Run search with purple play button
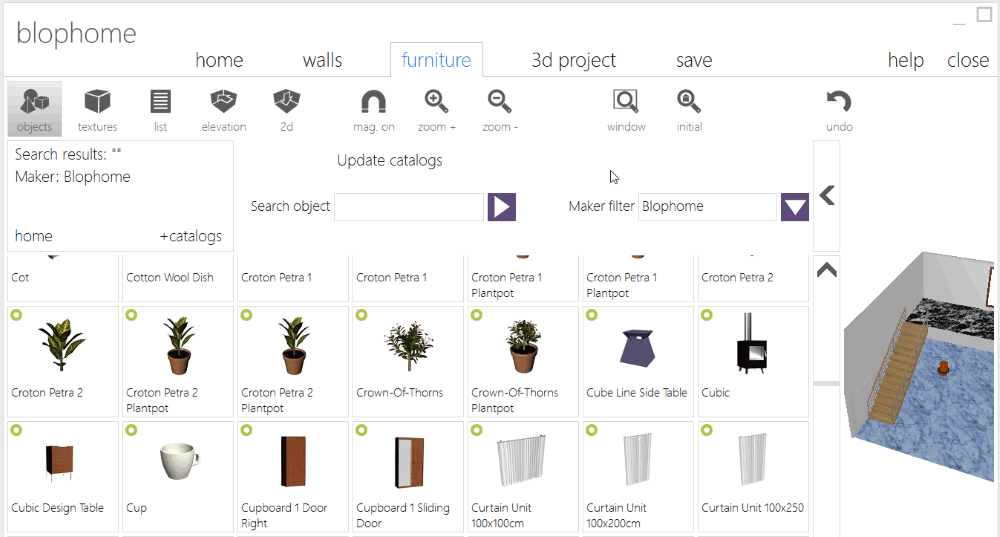 pos(502,207)
